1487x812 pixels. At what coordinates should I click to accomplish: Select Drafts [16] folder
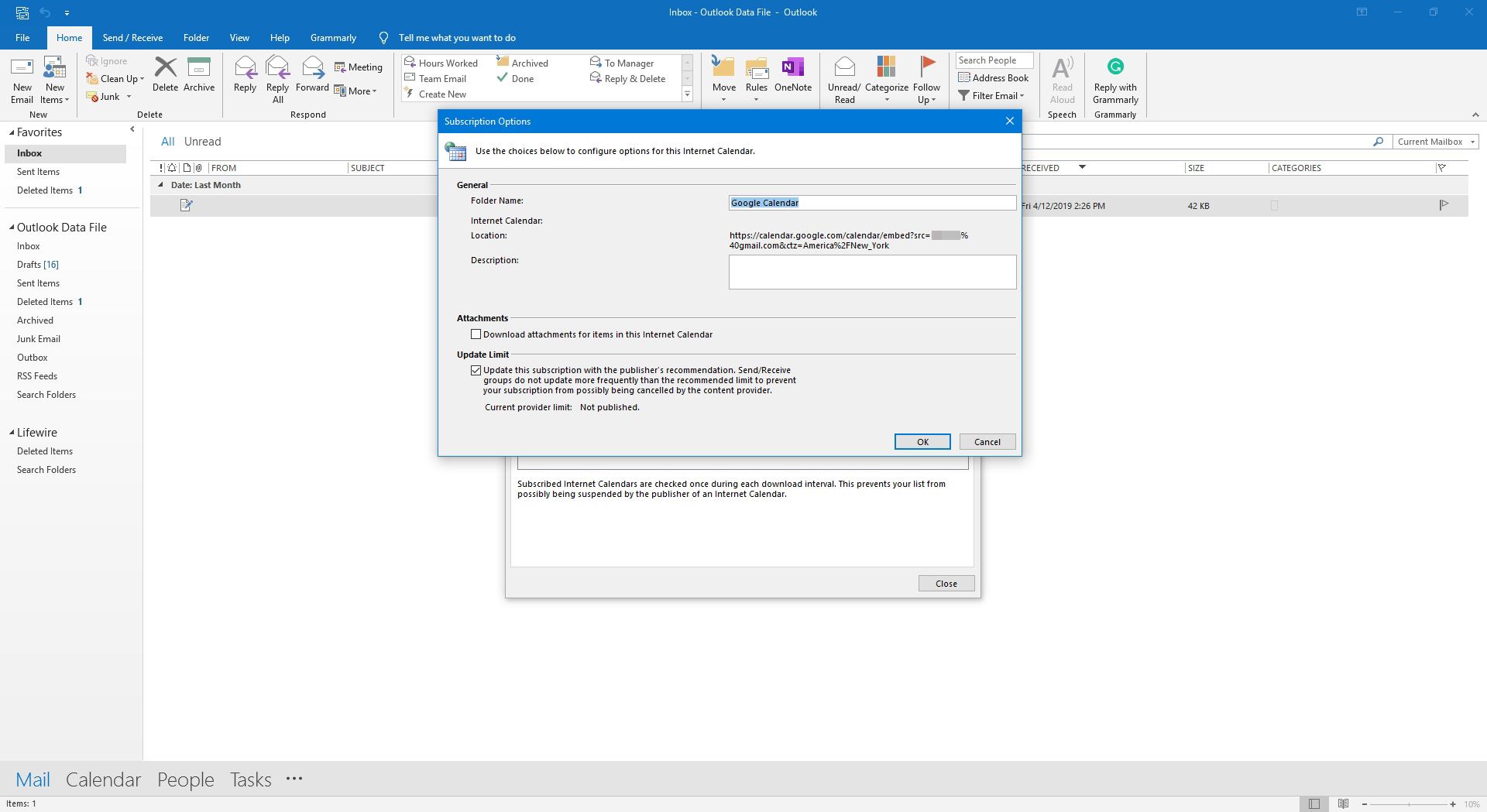(38, 265)
